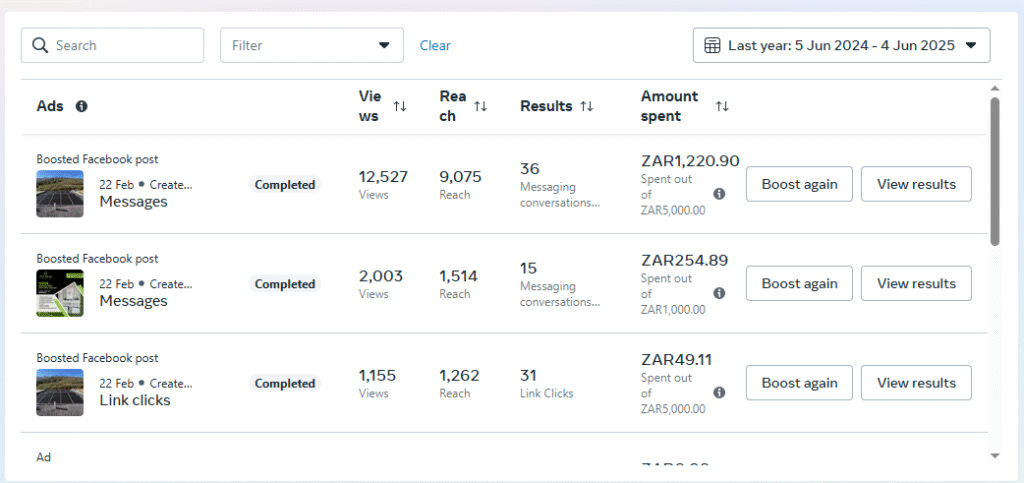This screenshot has width=1024, height=483.
Task: Click the Ads column info icon
Action: [x=81, y=106]
